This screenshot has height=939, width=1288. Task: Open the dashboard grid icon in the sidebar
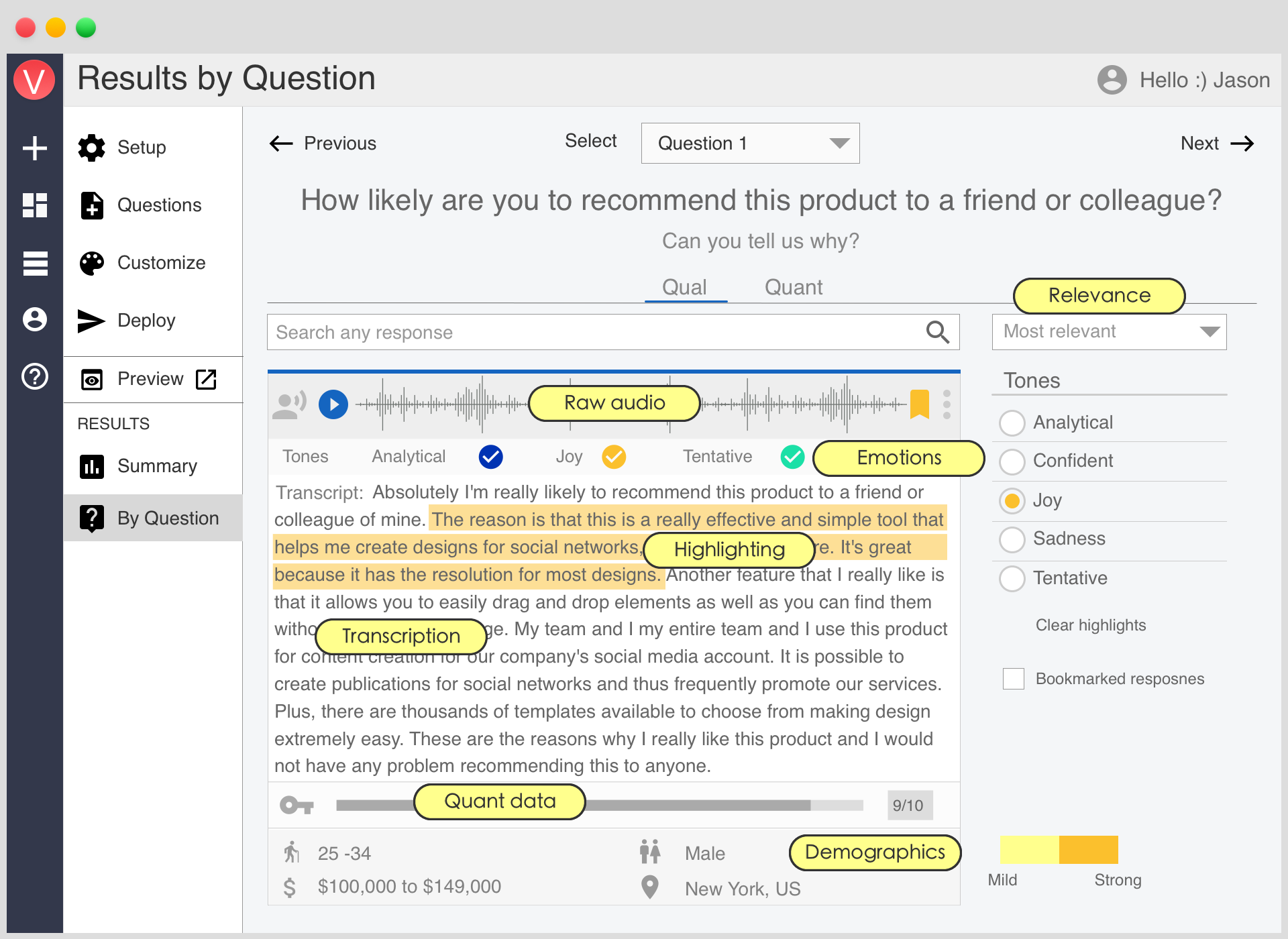point(35,205)
